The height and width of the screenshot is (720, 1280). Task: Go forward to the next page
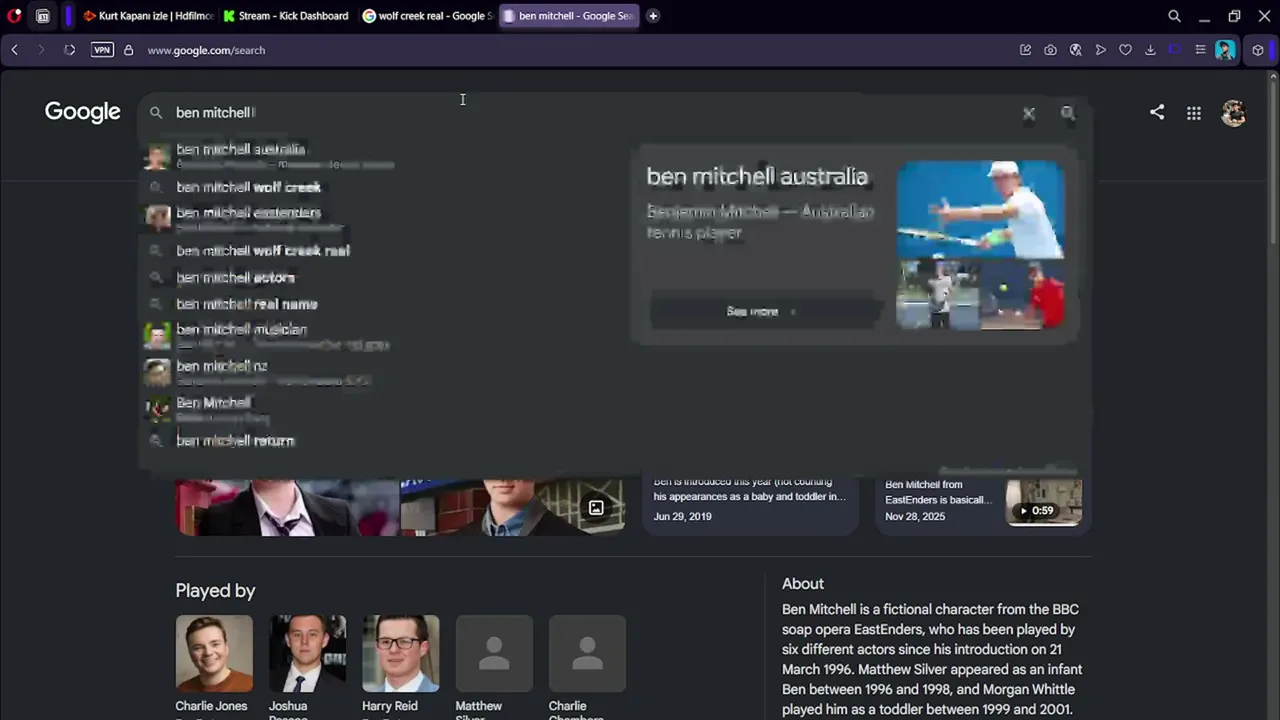click(x=41, y=50)
